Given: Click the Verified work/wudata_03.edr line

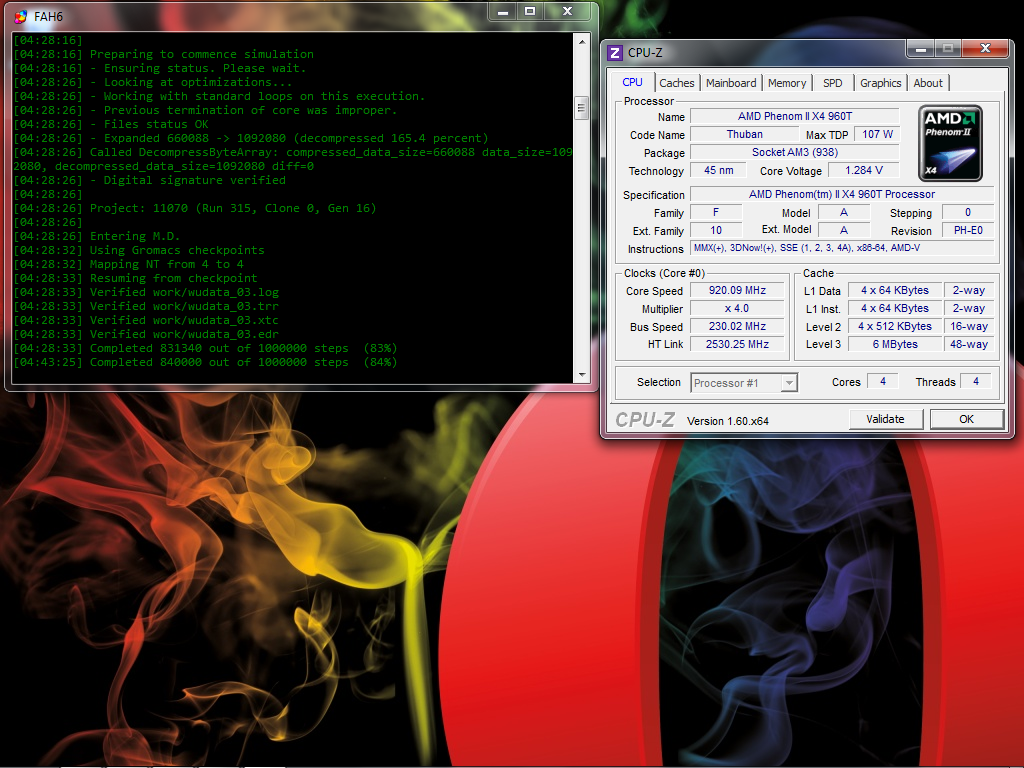Looking at the screenshot, I should coord(146,334).
